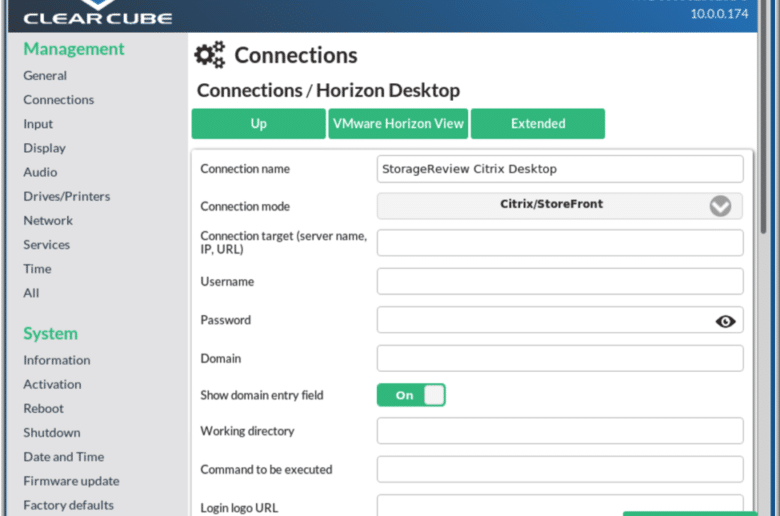Click the Username input field
The width and height of the screenshot is (780, 516).
[x=560, y=282]
